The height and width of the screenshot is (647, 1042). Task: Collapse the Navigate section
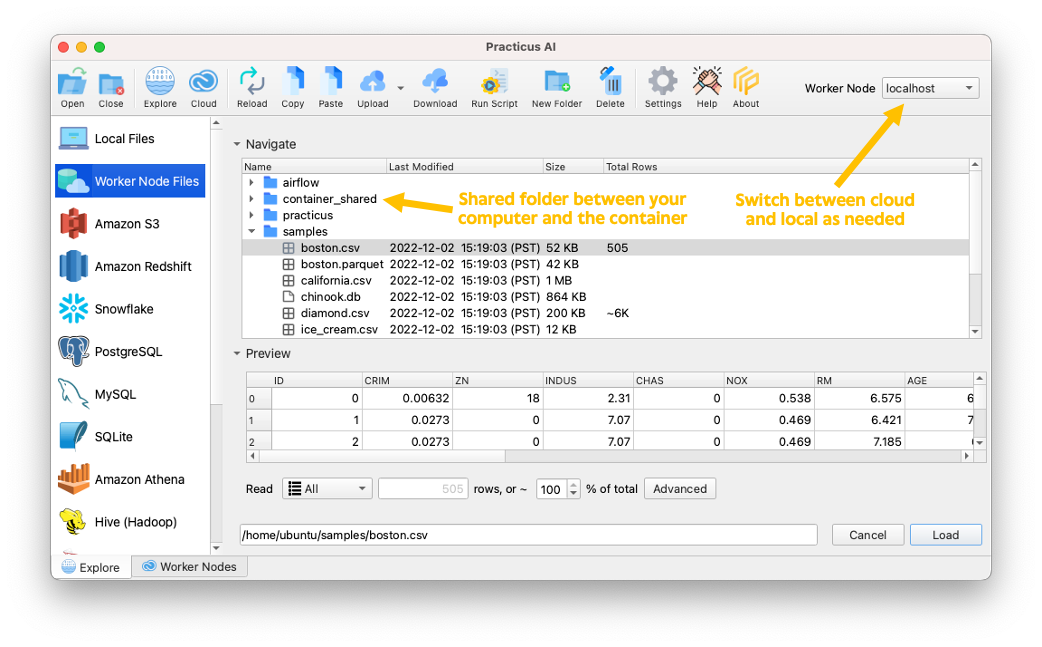[x=237, y=145]
